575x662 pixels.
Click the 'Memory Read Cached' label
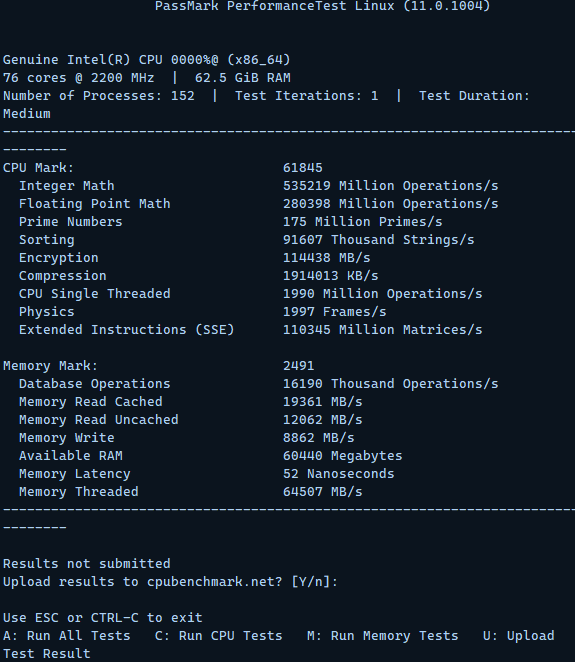click(x=91, y=402)
